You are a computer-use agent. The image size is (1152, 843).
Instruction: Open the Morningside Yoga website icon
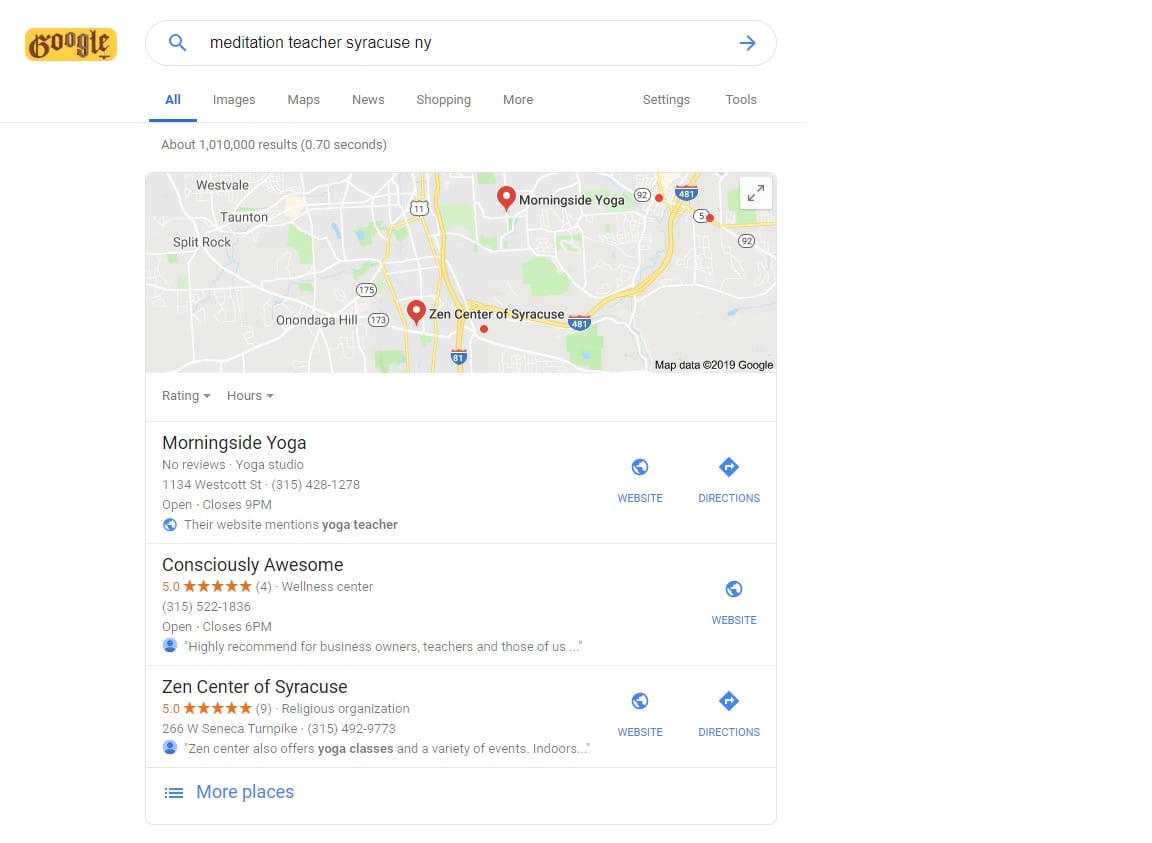click(640, 467)
